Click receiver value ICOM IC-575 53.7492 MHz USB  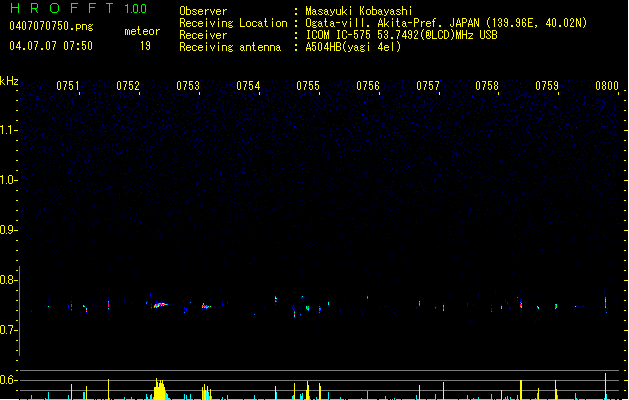coord(401,35)
